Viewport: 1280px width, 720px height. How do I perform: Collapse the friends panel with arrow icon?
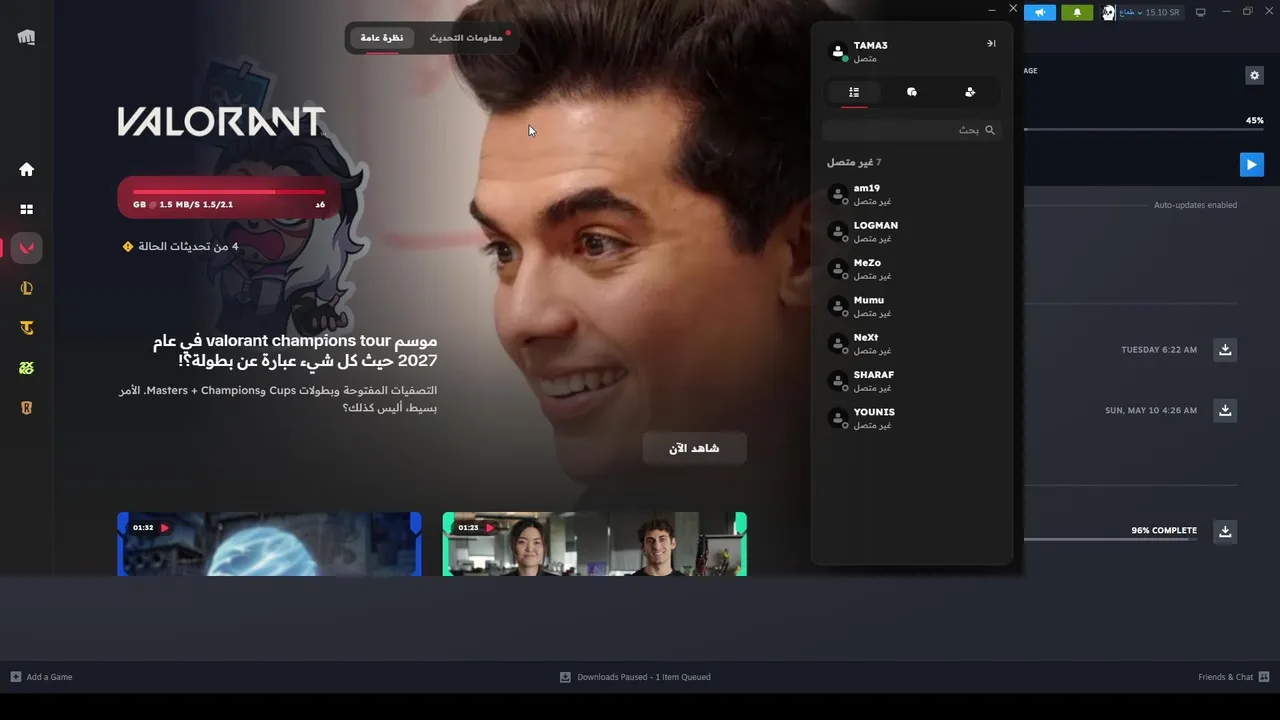[991, 43]
